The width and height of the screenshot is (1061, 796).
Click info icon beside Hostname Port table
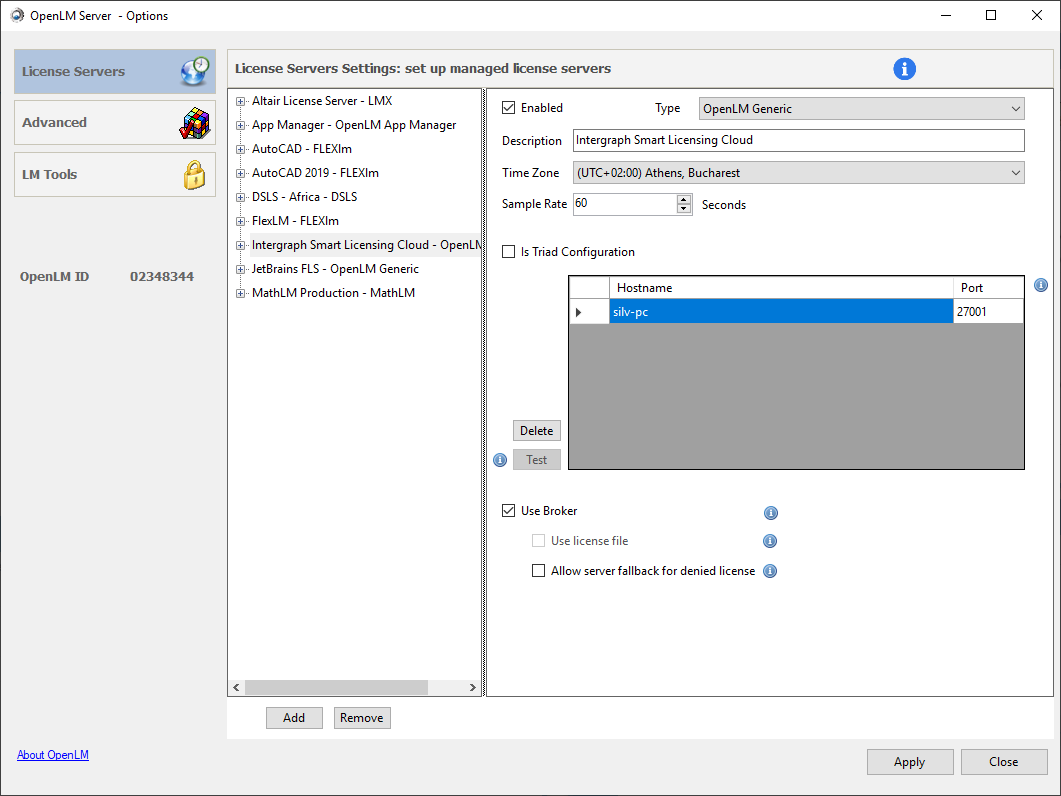coord(1040,286)
